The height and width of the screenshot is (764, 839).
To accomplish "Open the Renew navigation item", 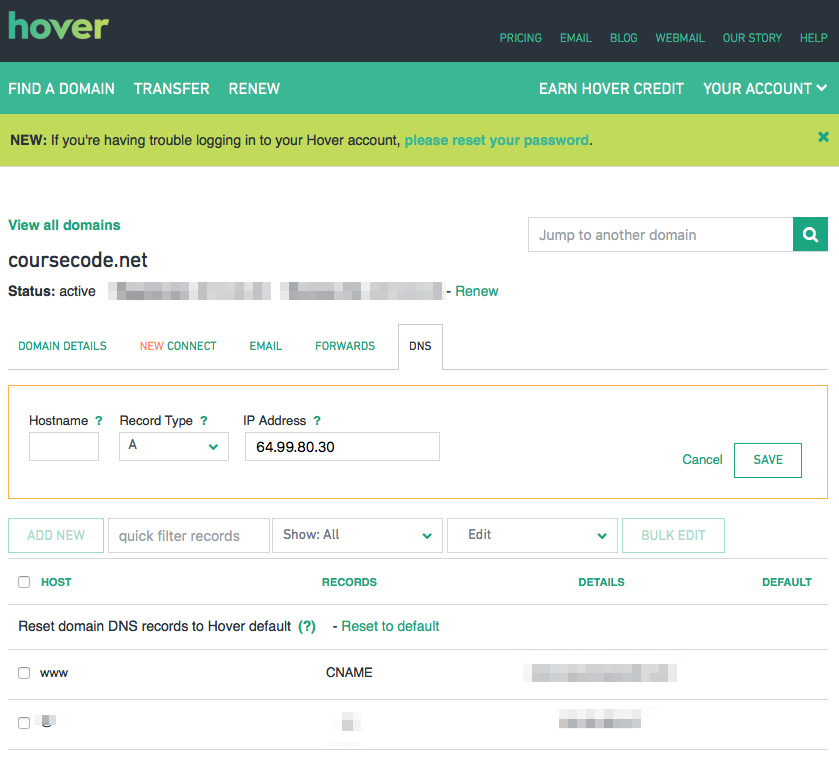I will pyautogui.click(x=254, y=88).
